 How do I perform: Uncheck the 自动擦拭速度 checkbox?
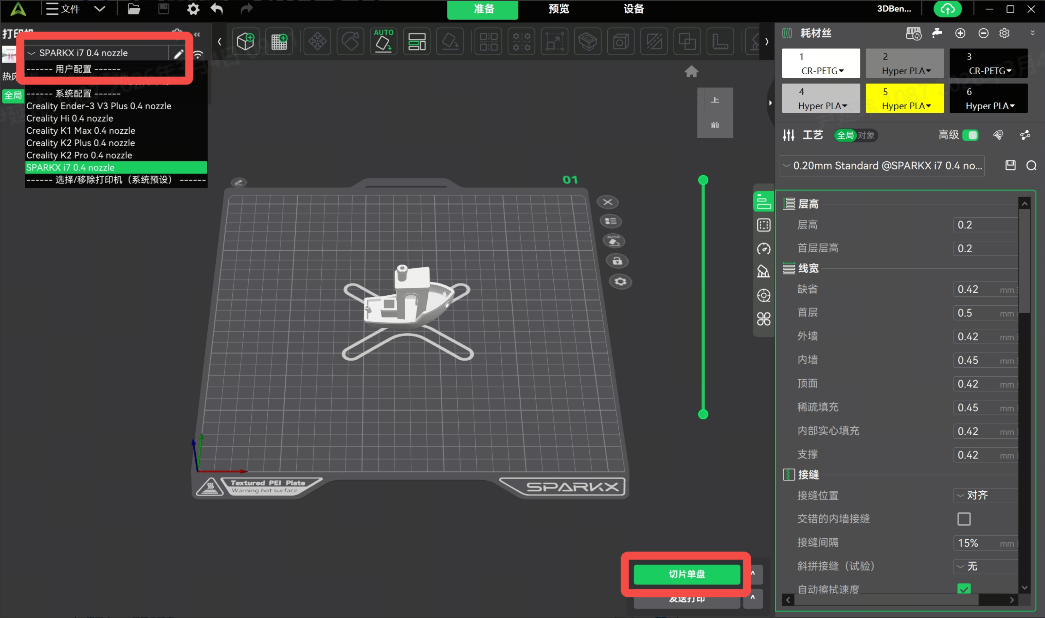pyautogui.click(x=964, y=589)
